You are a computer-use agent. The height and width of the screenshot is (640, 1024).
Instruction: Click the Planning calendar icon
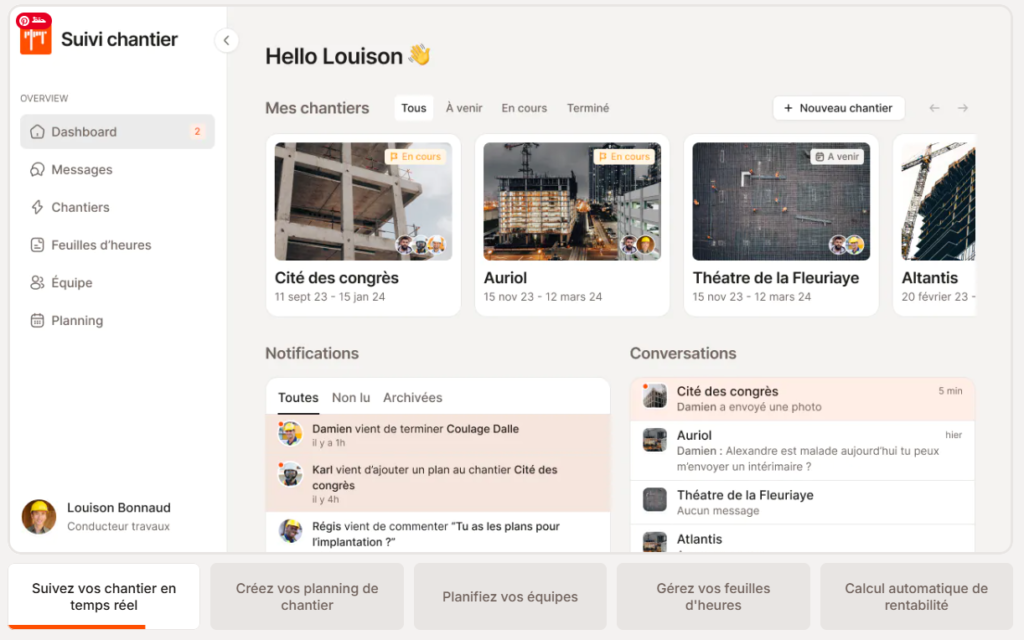tap(37, 321)
